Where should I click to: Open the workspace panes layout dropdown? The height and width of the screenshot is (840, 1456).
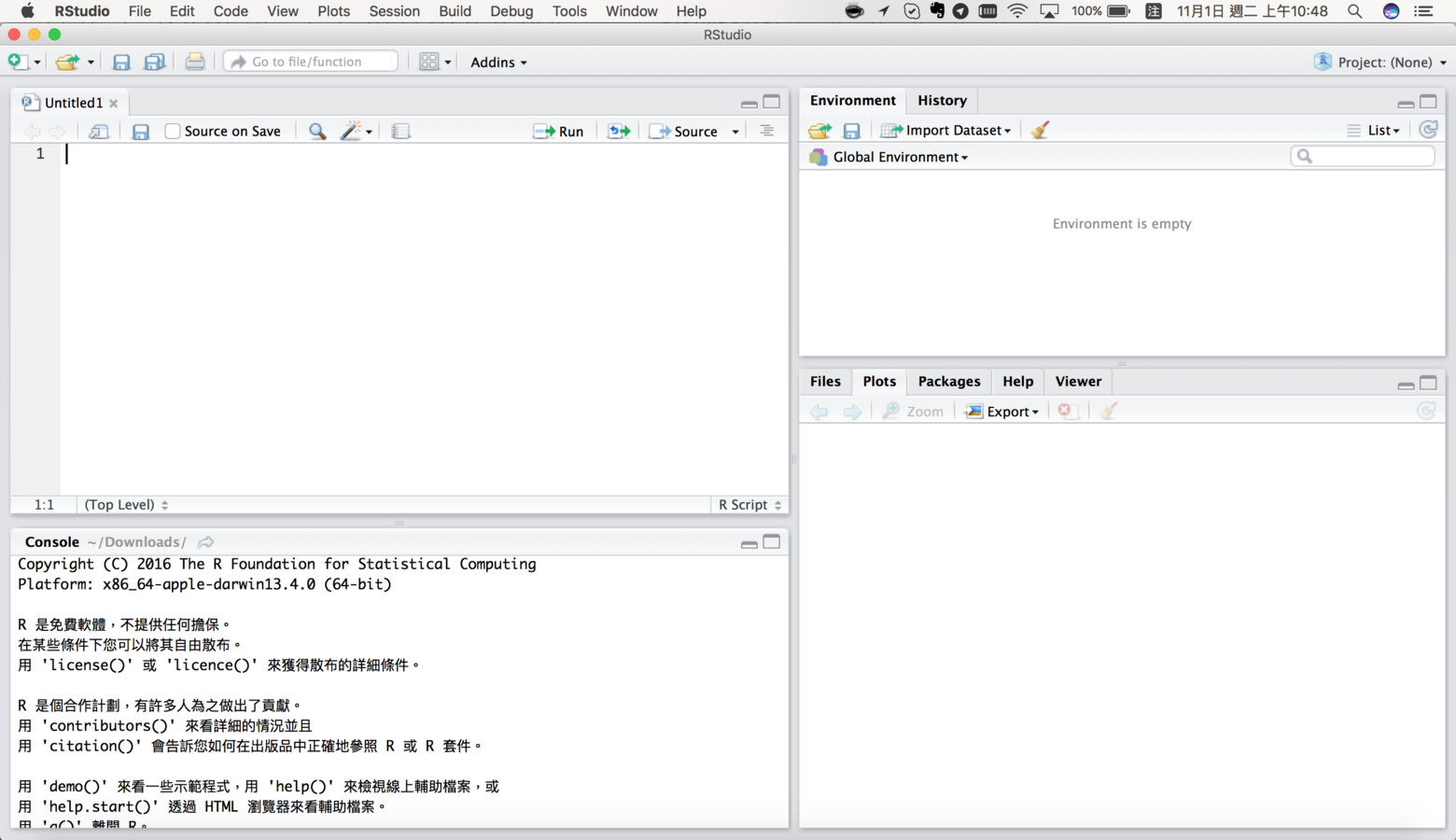[x=435, y=62]
